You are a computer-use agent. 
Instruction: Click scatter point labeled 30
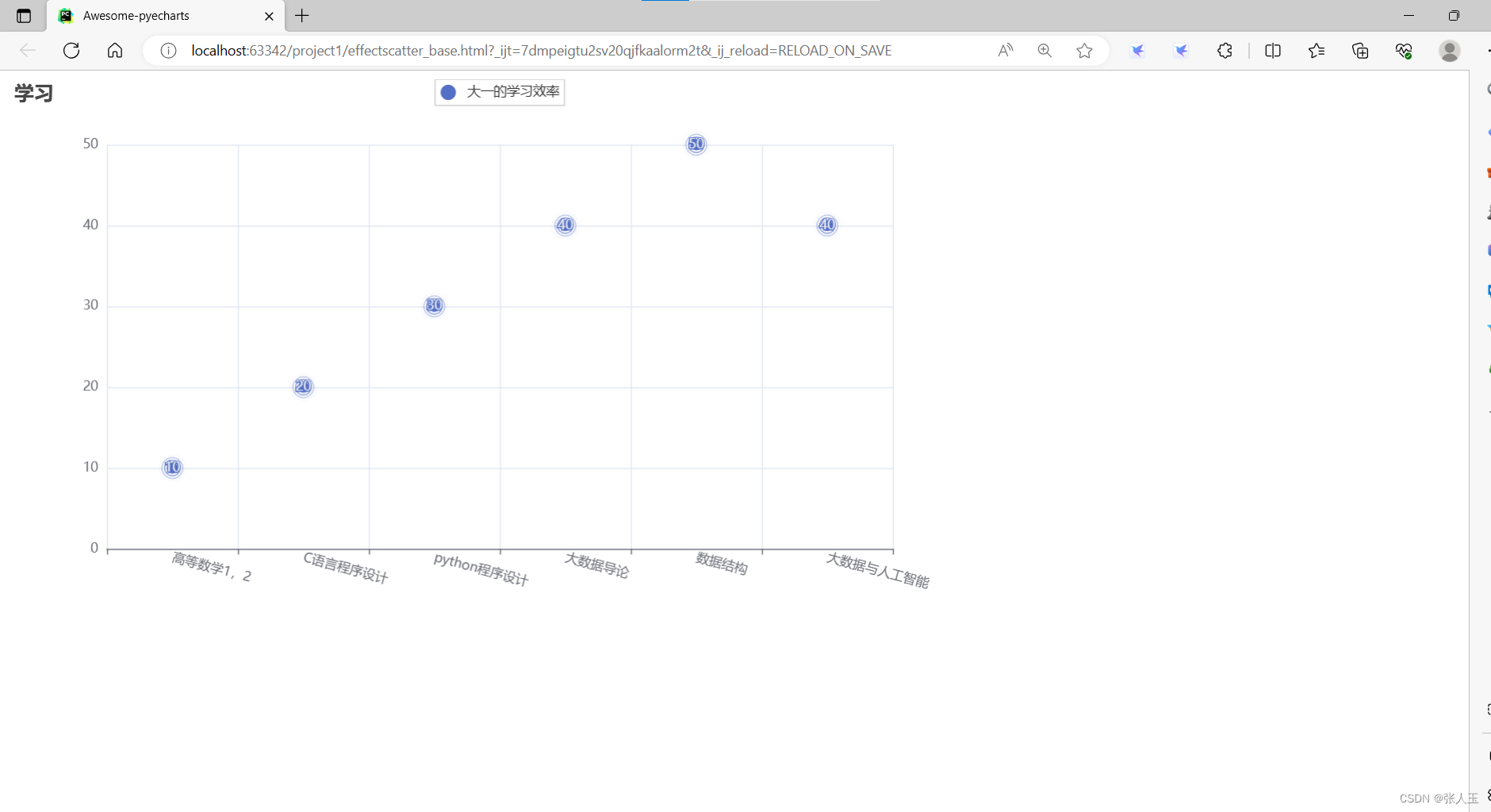point(434,306)
